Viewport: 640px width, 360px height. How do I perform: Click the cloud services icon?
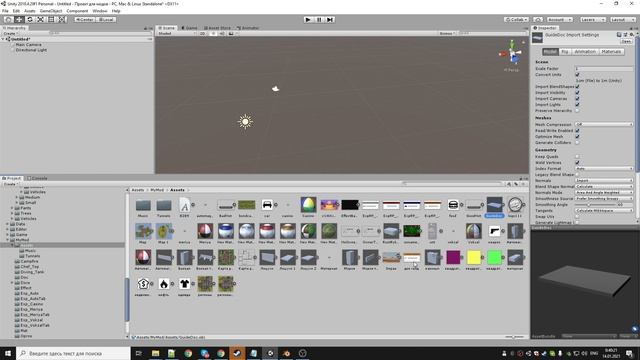tap(538, 19)
